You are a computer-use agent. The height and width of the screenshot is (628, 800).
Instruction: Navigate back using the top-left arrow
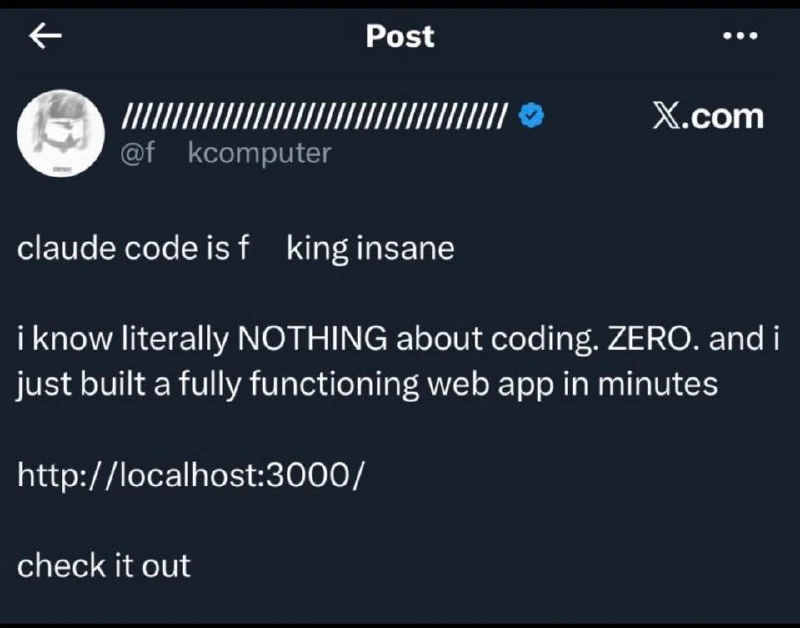[42, 34]
